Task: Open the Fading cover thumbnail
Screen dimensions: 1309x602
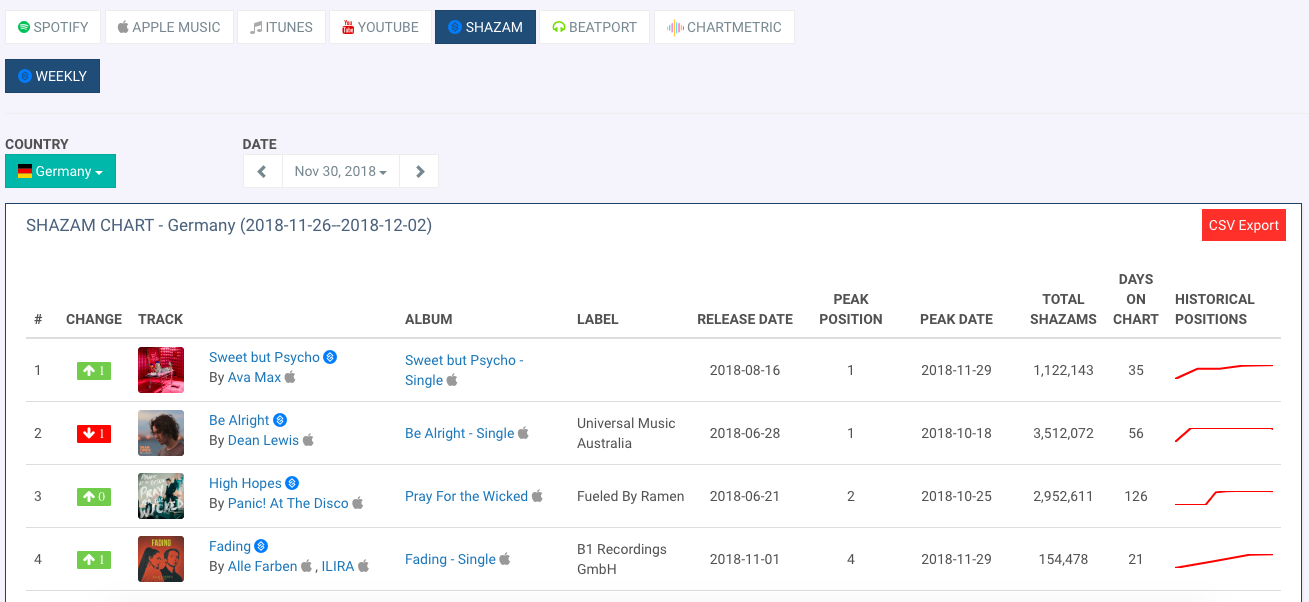Action: point(161,559)
